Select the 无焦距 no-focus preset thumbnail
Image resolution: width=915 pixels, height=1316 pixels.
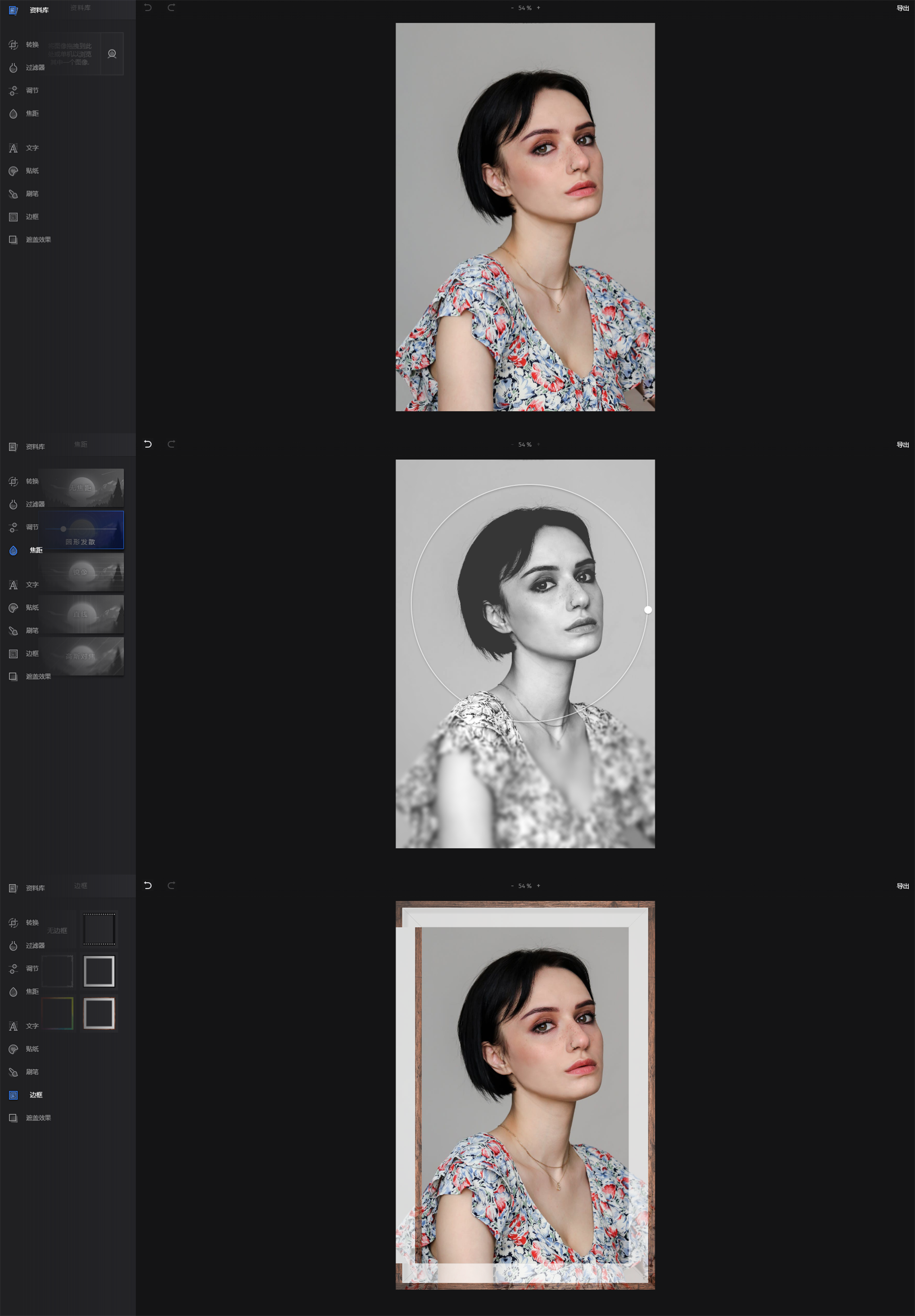81,487
